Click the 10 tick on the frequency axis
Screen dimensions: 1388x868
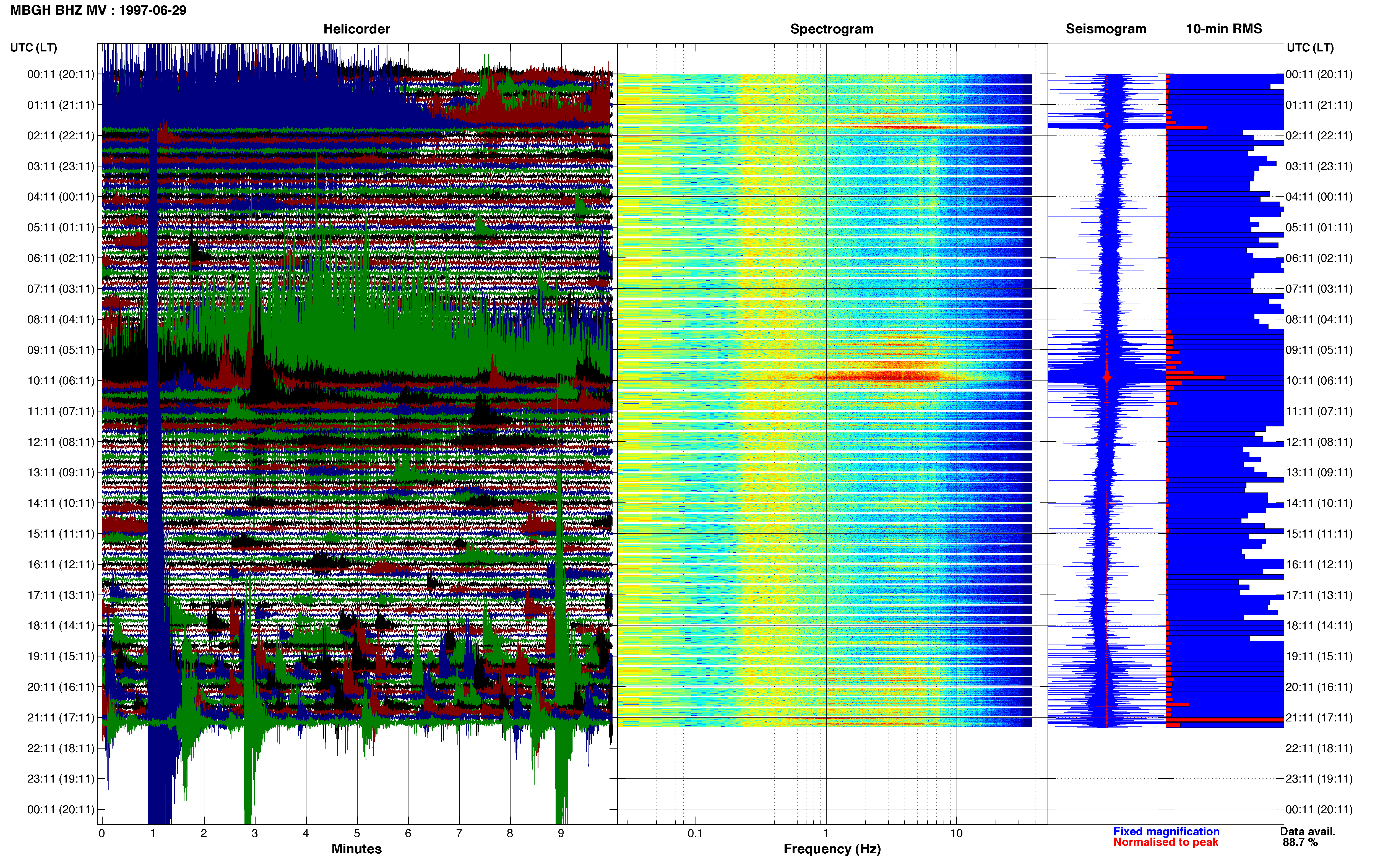(x=956, y=833)
